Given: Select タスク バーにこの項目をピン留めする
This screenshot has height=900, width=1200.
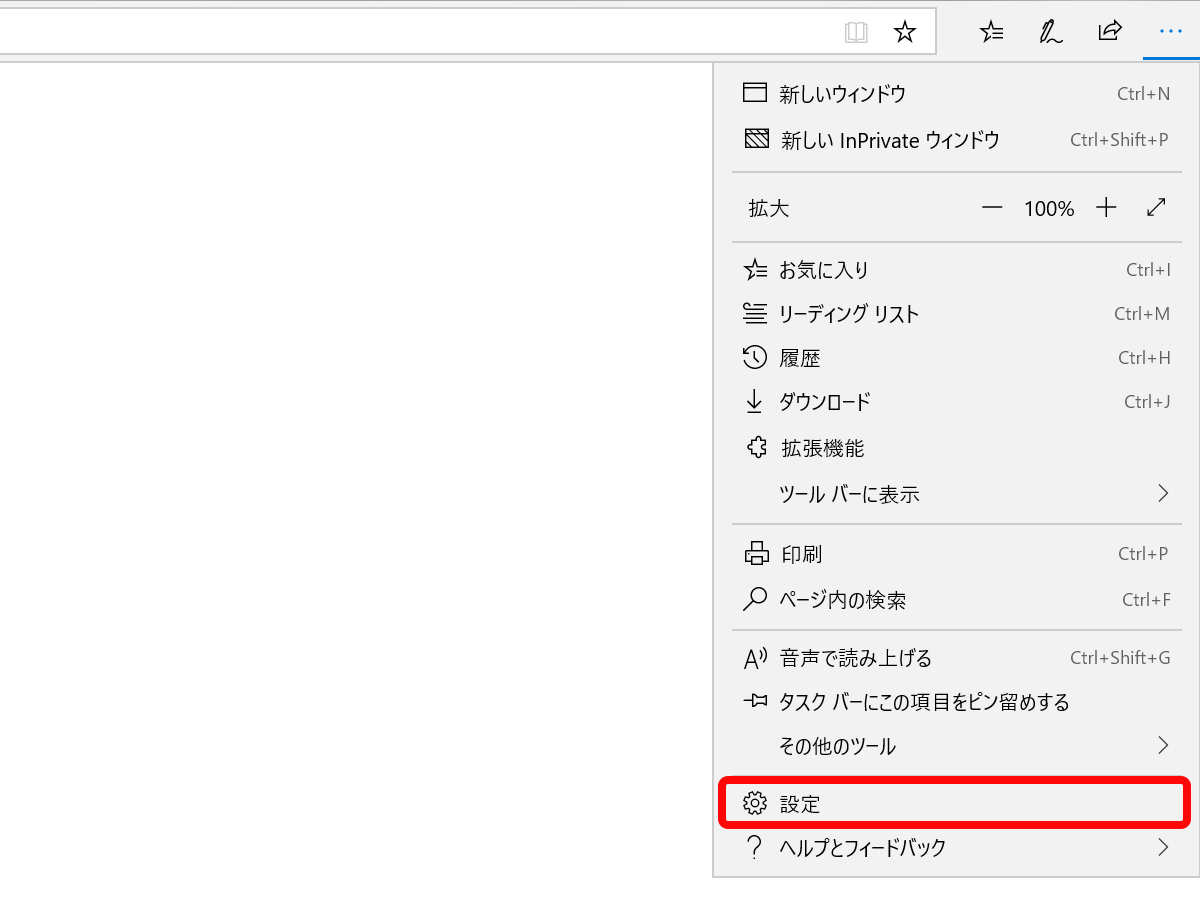Looking at the screenshot, I should [956, 702].
